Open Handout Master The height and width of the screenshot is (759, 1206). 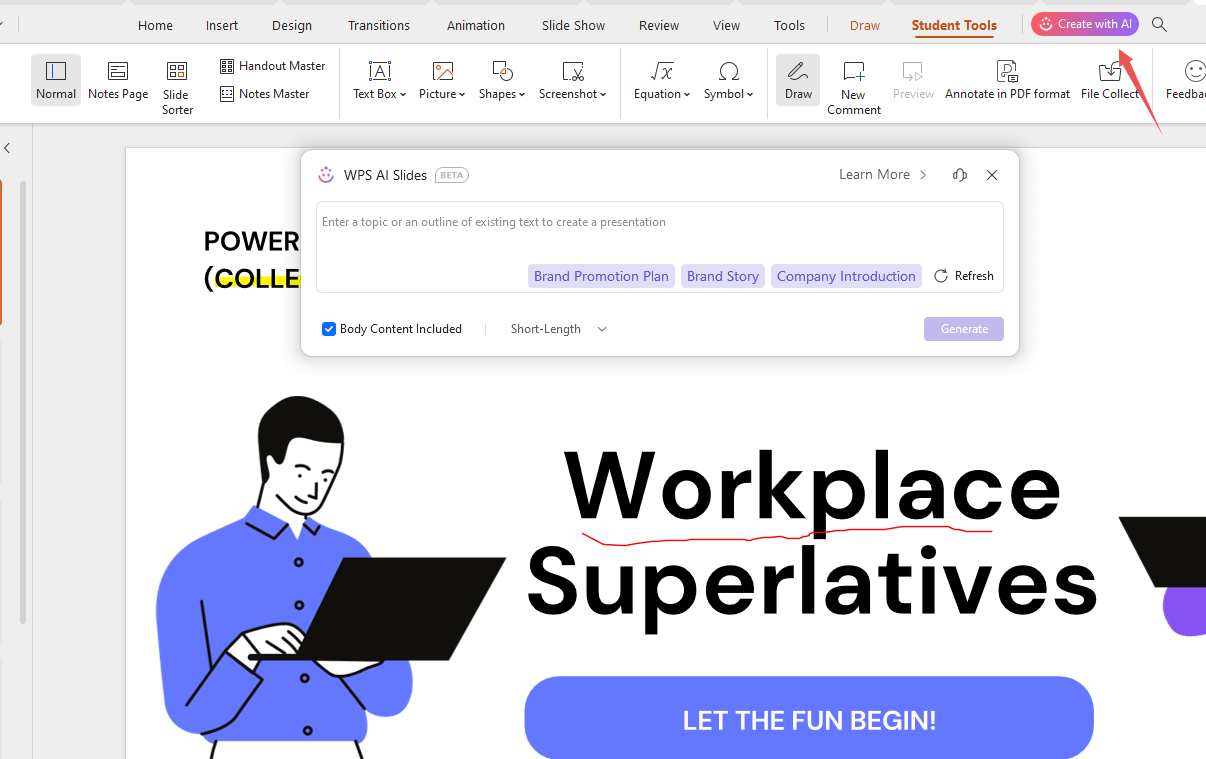click(x=272, y=66)
